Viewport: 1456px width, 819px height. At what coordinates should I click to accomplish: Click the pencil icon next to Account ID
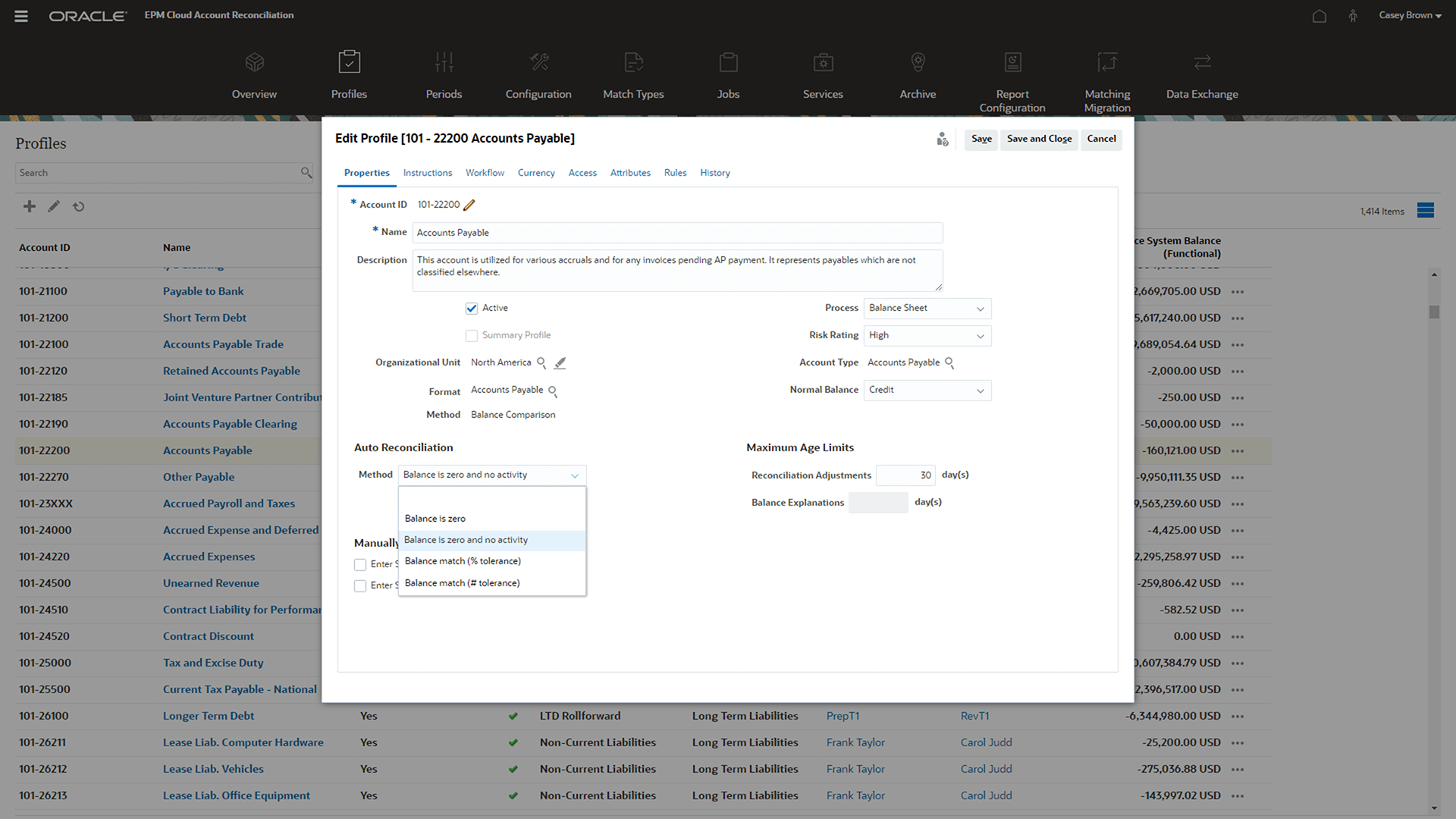469,205
